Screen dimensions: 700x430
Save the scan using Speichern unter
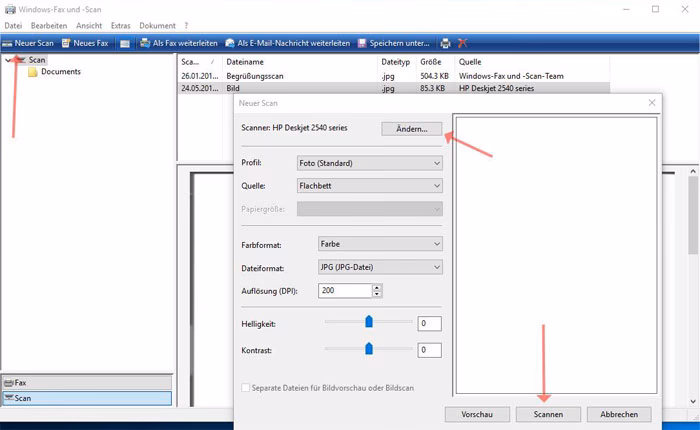[393, 43]
